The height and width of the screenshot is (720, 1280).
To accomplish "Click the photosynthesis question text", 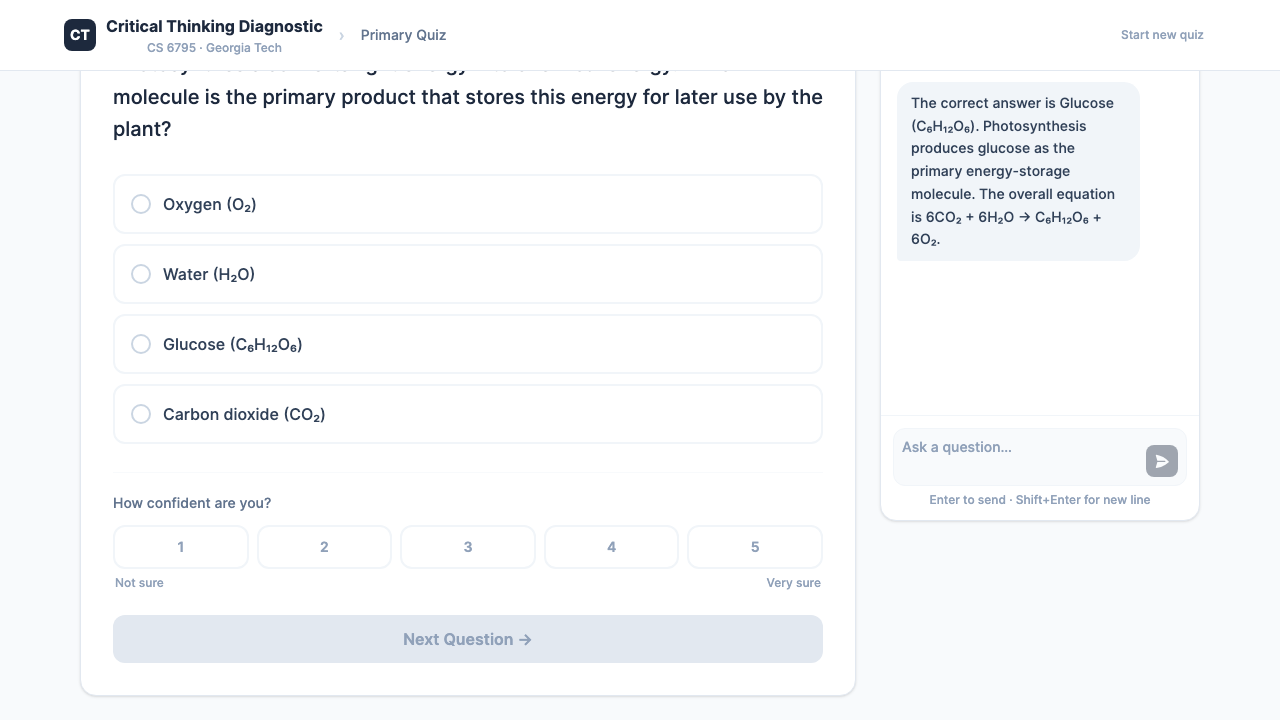I will click(467, 113).
